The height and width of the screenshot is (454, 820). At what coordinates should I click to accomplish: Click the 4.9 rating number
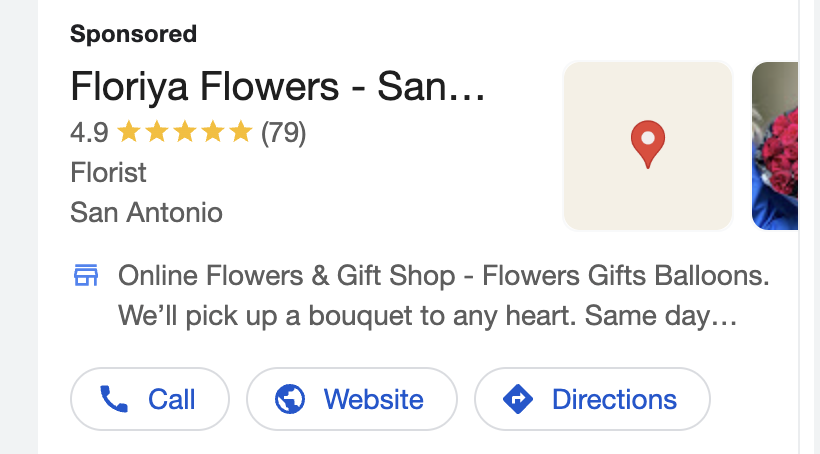(x=90, y=132)
